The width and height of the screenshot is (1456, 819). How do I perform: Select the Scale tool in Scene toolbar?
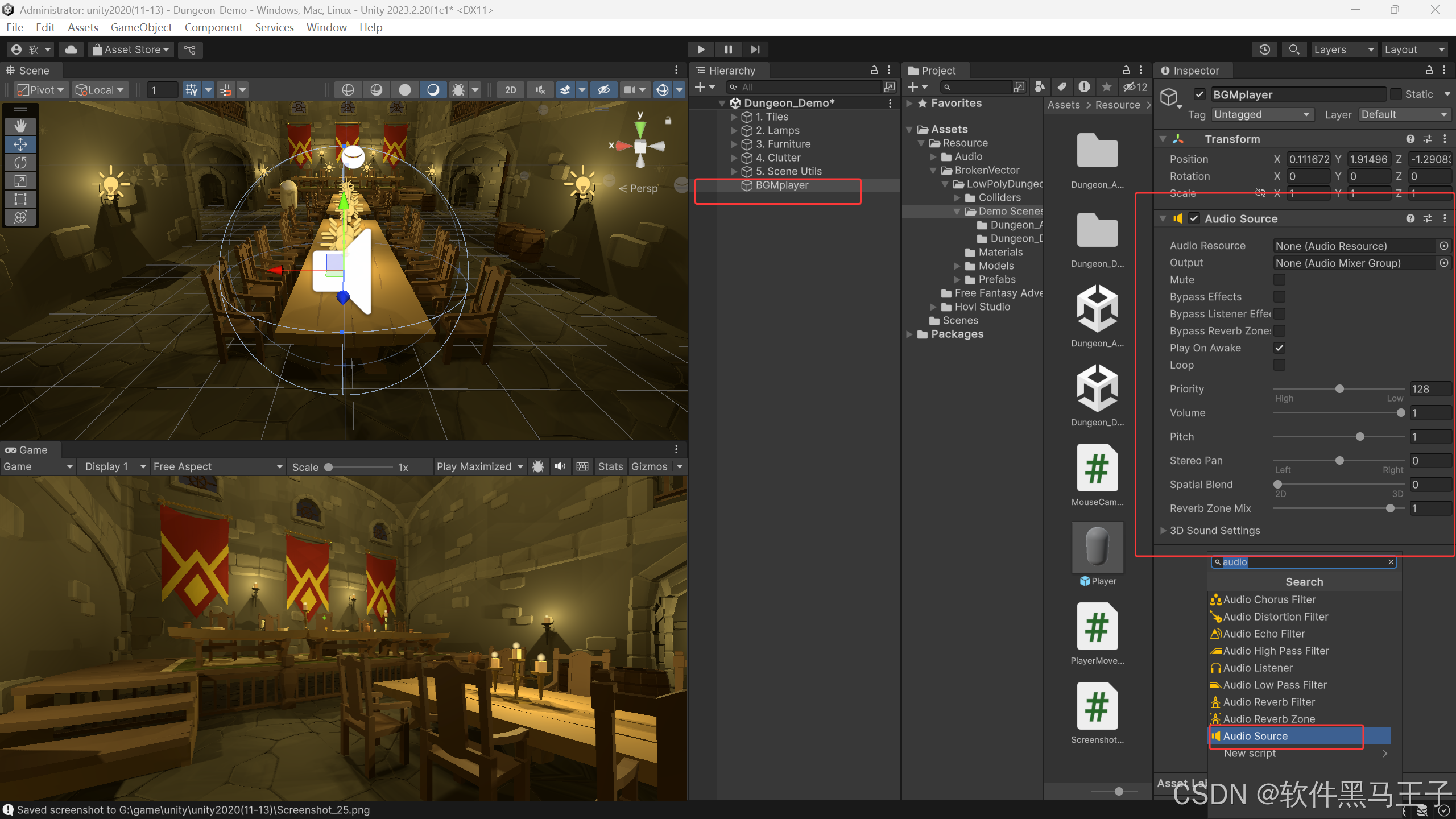pos(20,181)
